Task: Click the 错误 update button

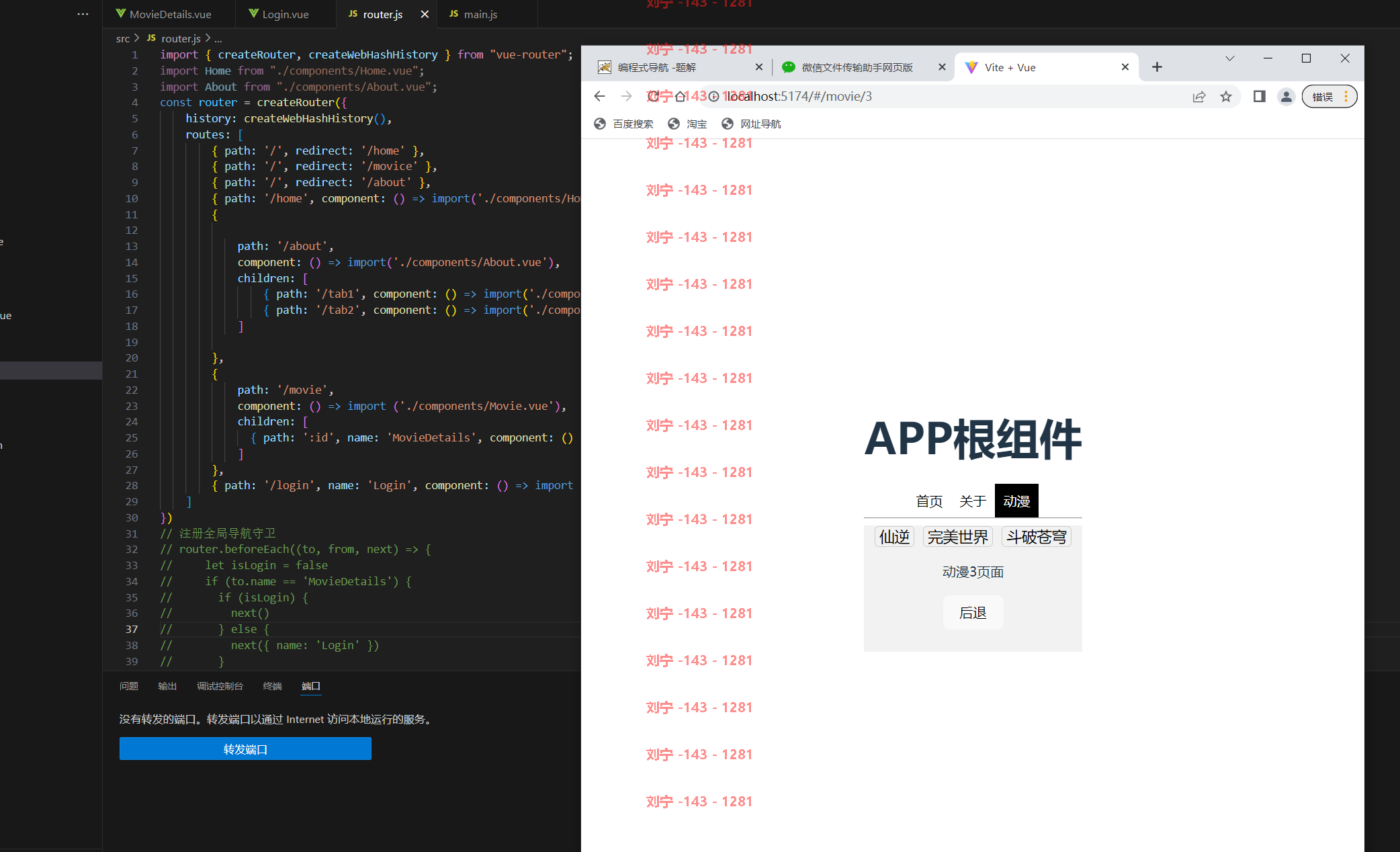Action: click(1329, 96)
